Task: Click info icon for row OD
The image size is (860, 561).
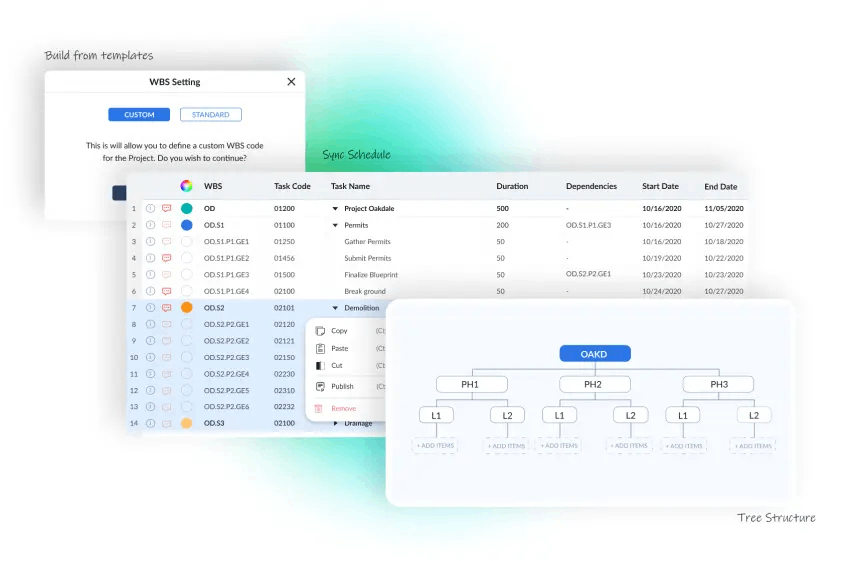Action: (x=150, y=208)
